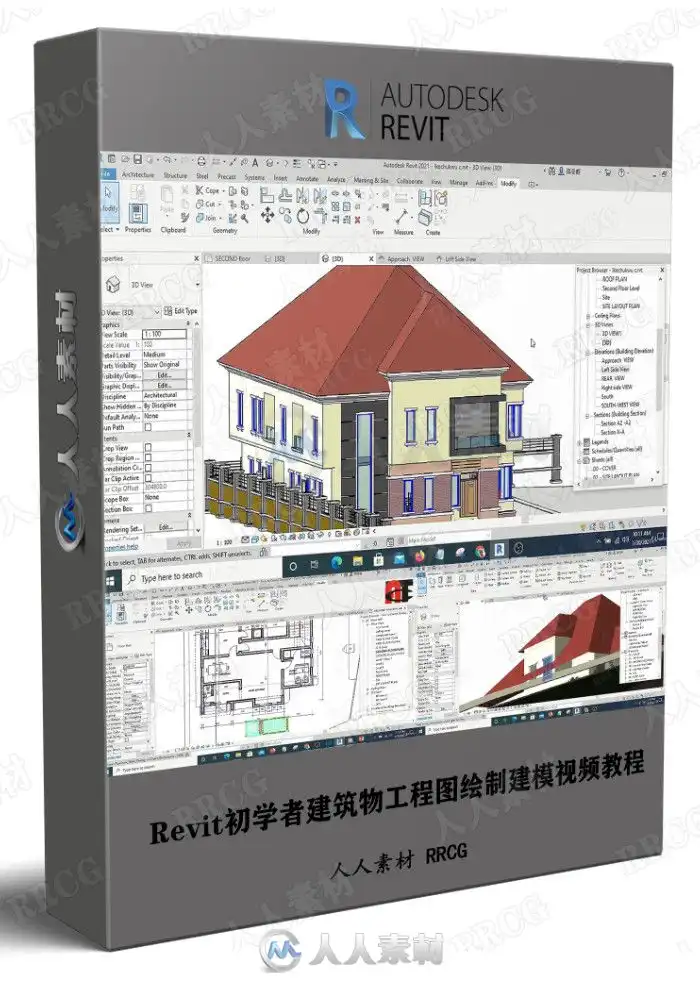Open the Properties help link
The image size is (700, 982).
click(120, 547)
